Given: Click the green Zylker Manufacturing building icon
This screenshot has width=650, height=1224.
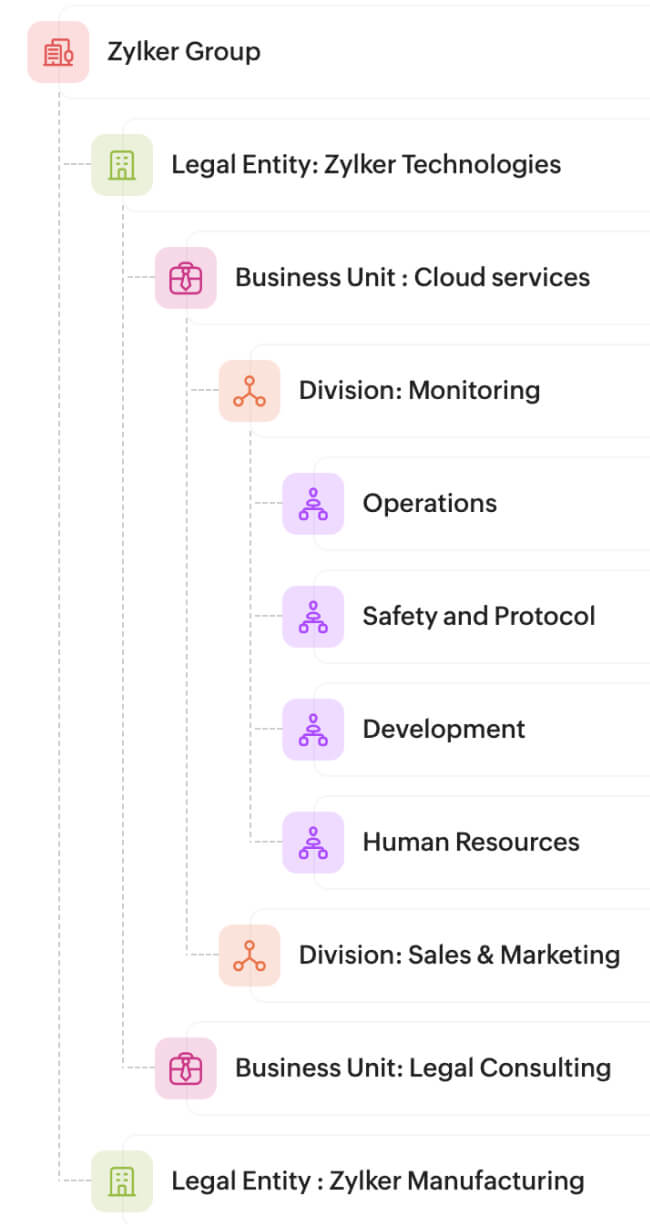Looking at the screenshot, I should (x=122, y=1181).
